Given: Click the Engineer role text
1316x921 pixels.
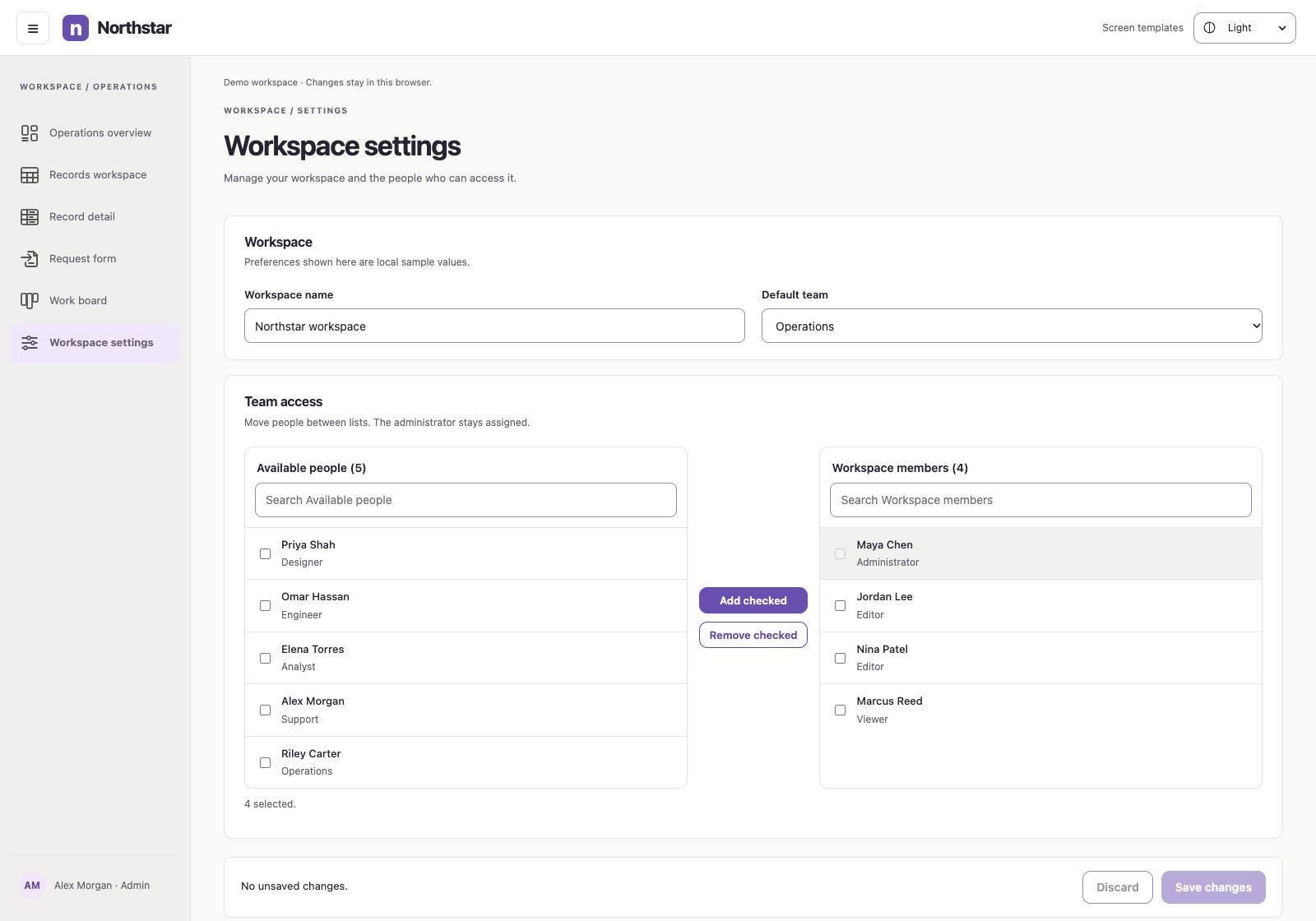Looking at the screenshot, I should [302, 615].
